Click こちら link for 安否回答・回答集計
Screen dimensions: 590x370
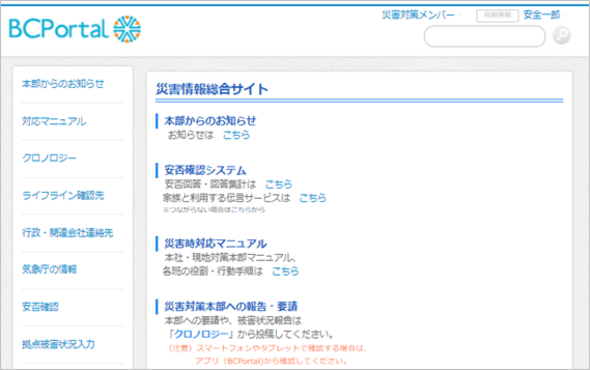coord(278,184)
